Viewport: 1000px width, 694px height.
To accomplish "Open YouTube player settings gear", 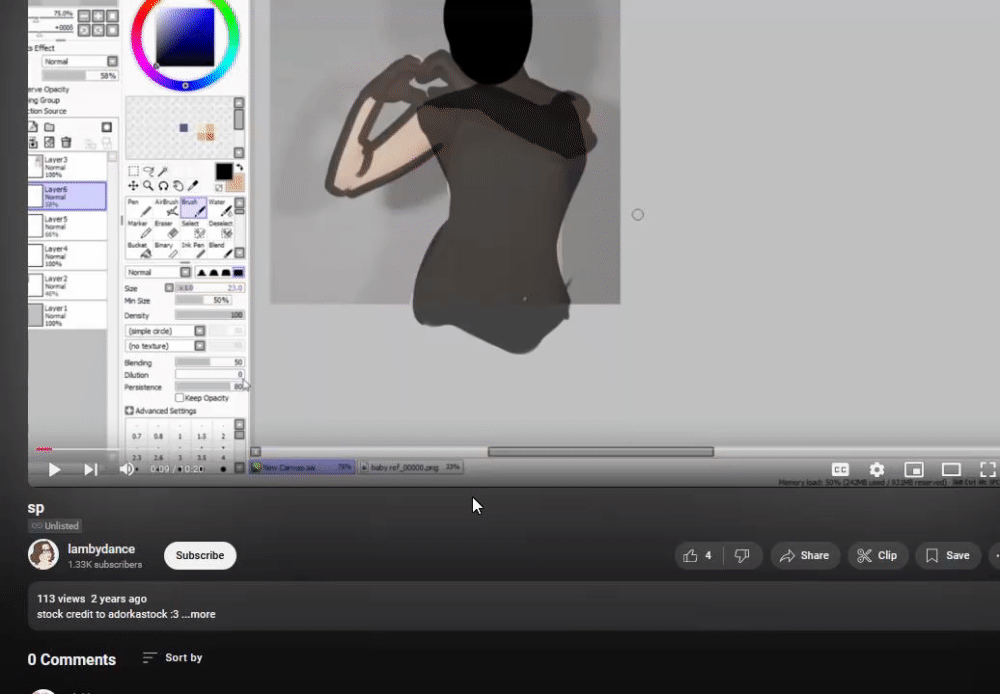I will point(877,469).
